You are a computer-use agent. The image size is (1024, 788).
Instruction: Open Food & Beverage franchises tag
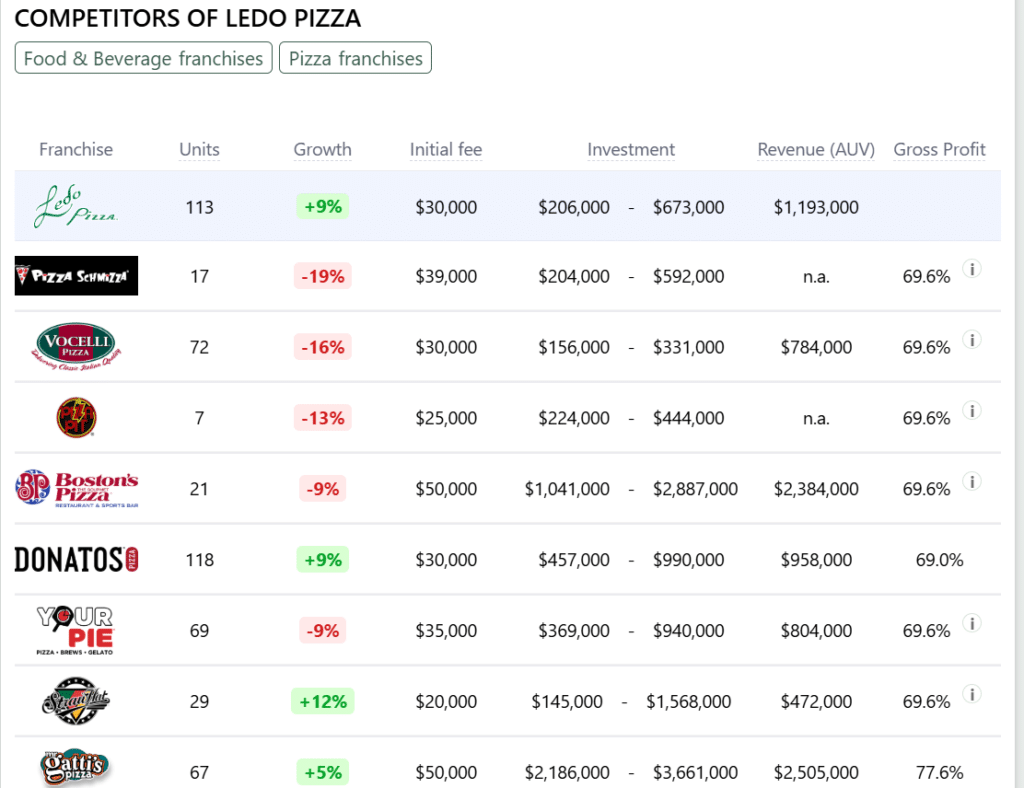click(x=143, y=58)
